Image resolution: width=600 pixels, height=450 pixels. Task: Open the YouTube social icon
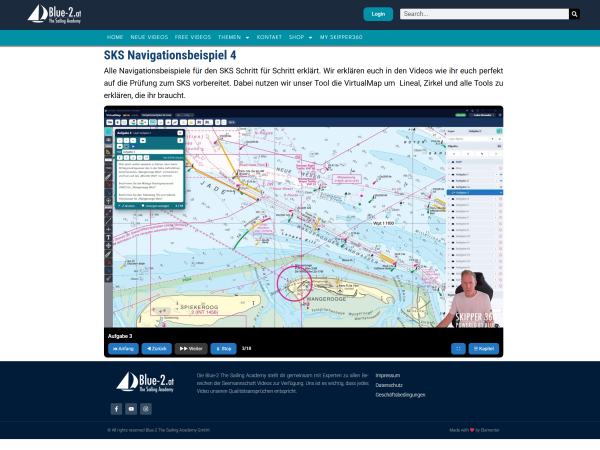pyautogui.click(x=131, y=409)
